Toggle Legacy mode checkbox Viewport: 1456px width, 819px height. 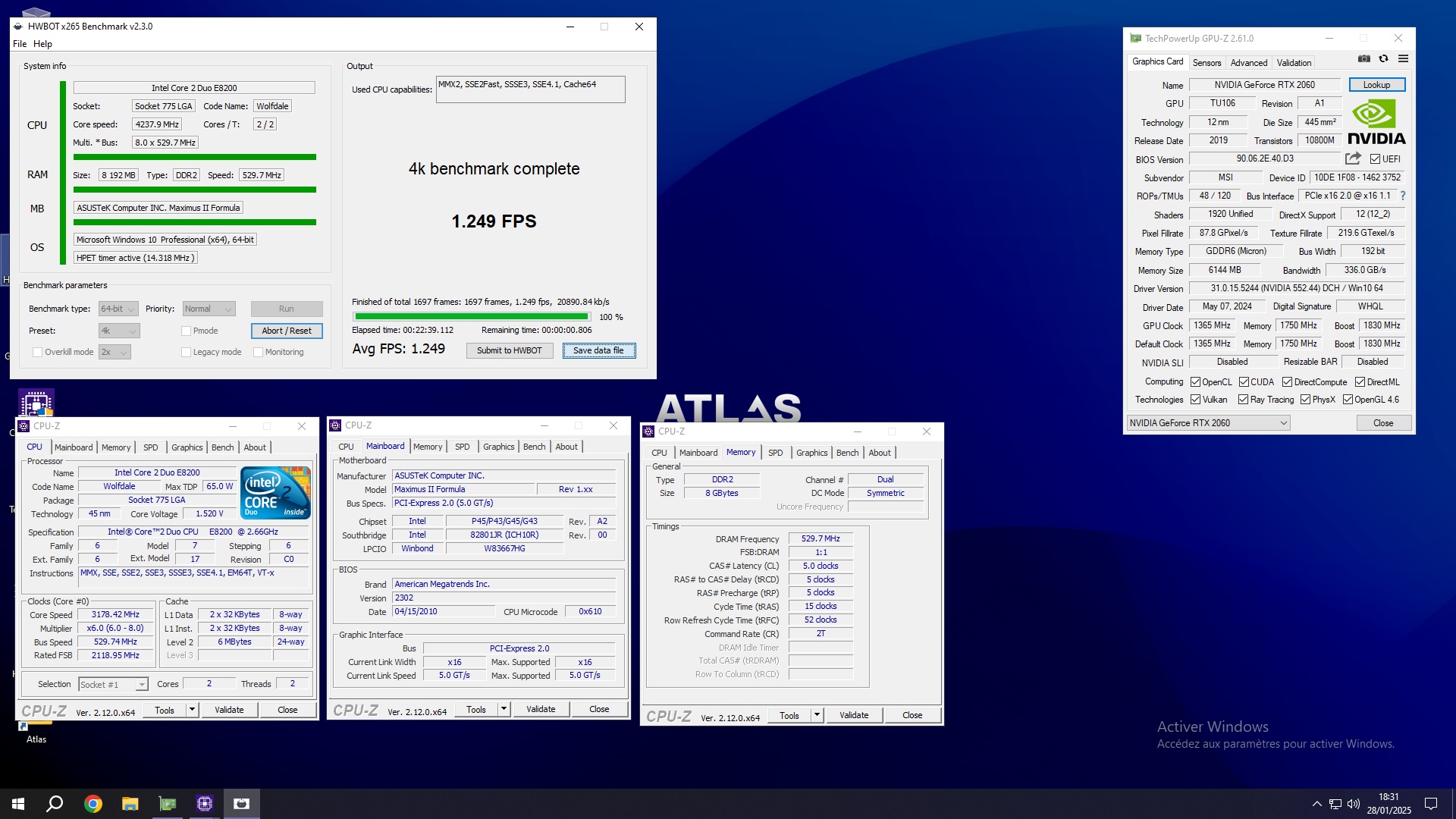(186, 352)
